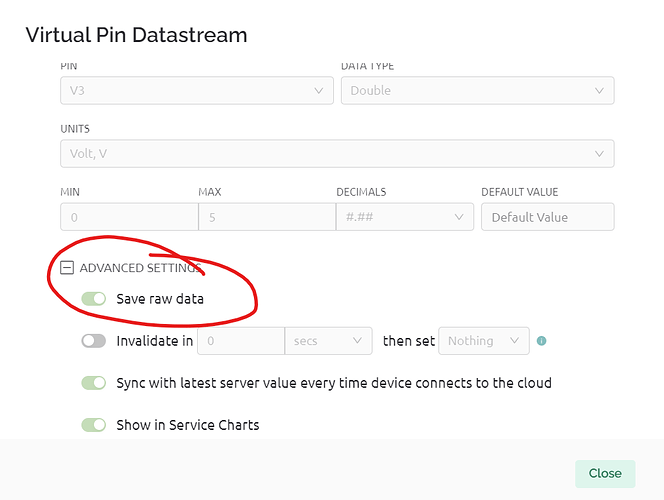Viewport: 664px width, 500px height.
Task: Open the then set Nothing dropdown
Action: click(x=484, y=341)
